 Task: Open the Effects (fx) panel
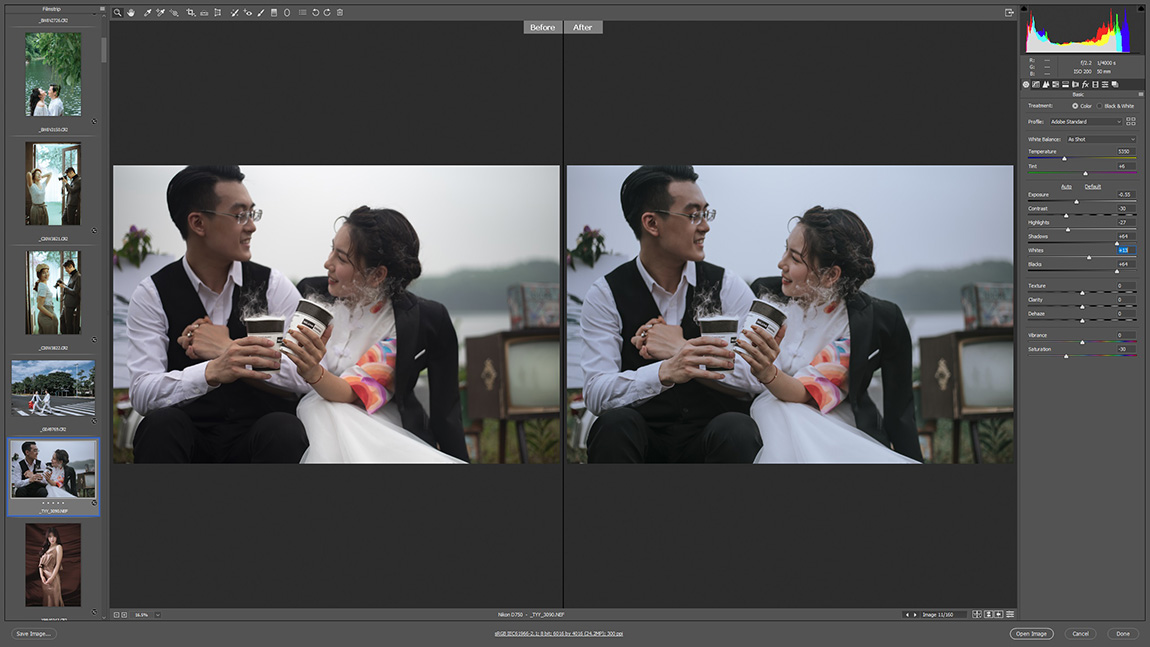pyautogui.click(x=1085, y=84)
